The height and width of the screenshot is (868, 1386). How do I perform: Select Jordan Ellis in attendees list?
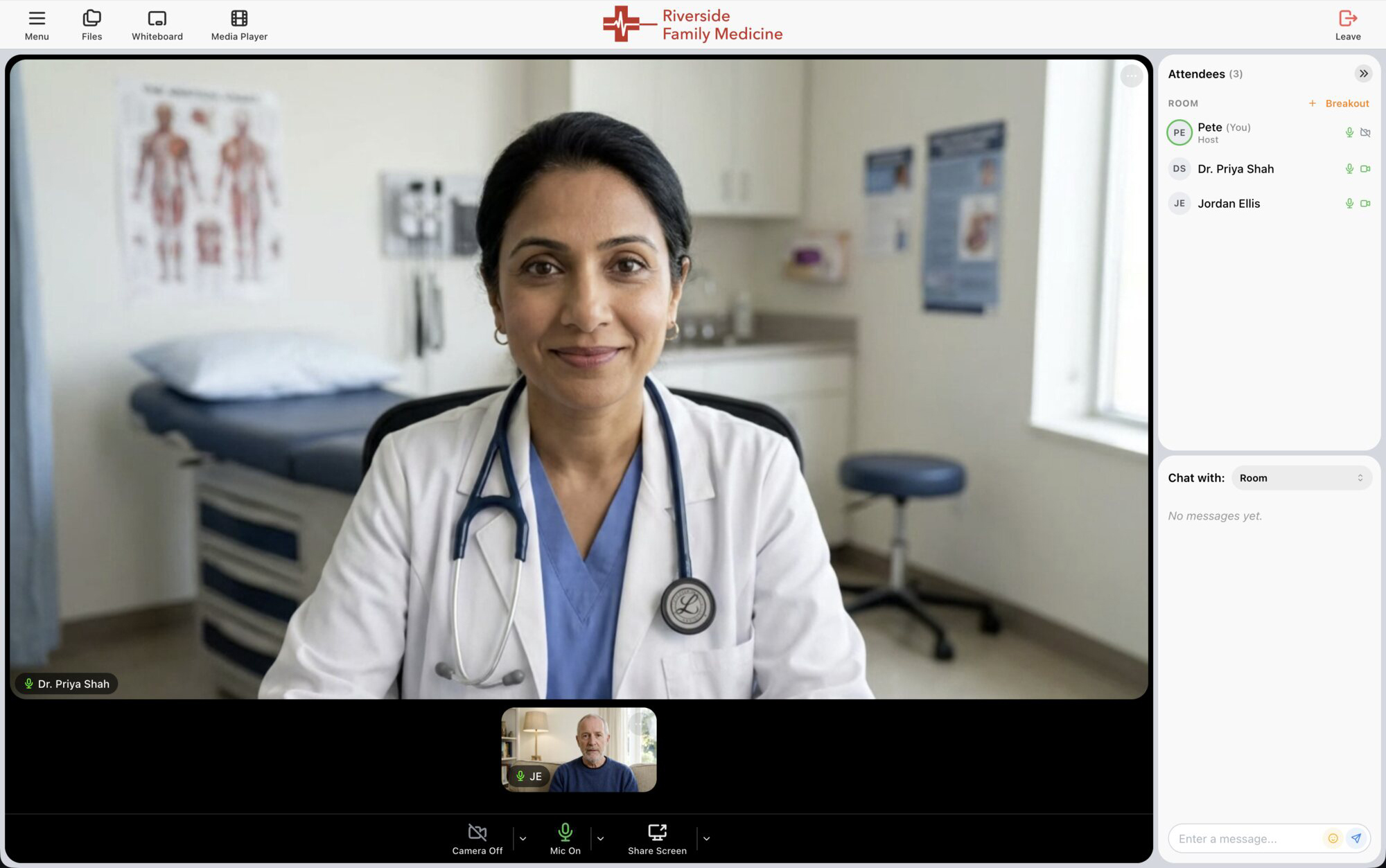pyautogui.click(x=1269, y=203)
